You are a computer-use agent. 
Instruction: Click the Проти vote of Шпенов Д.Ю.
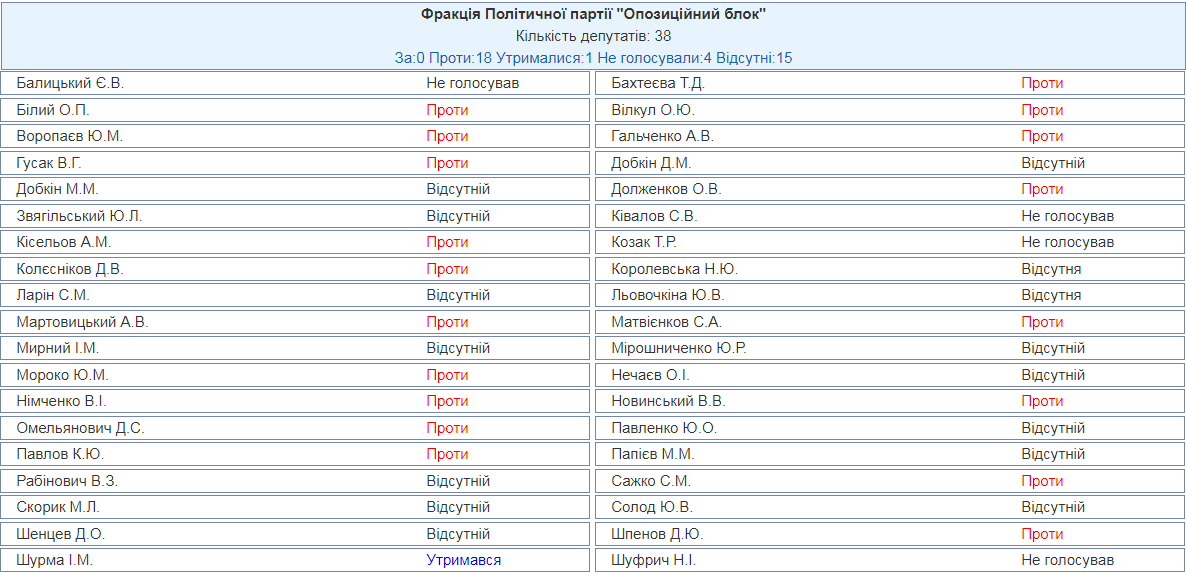(x=1042, y=535)
